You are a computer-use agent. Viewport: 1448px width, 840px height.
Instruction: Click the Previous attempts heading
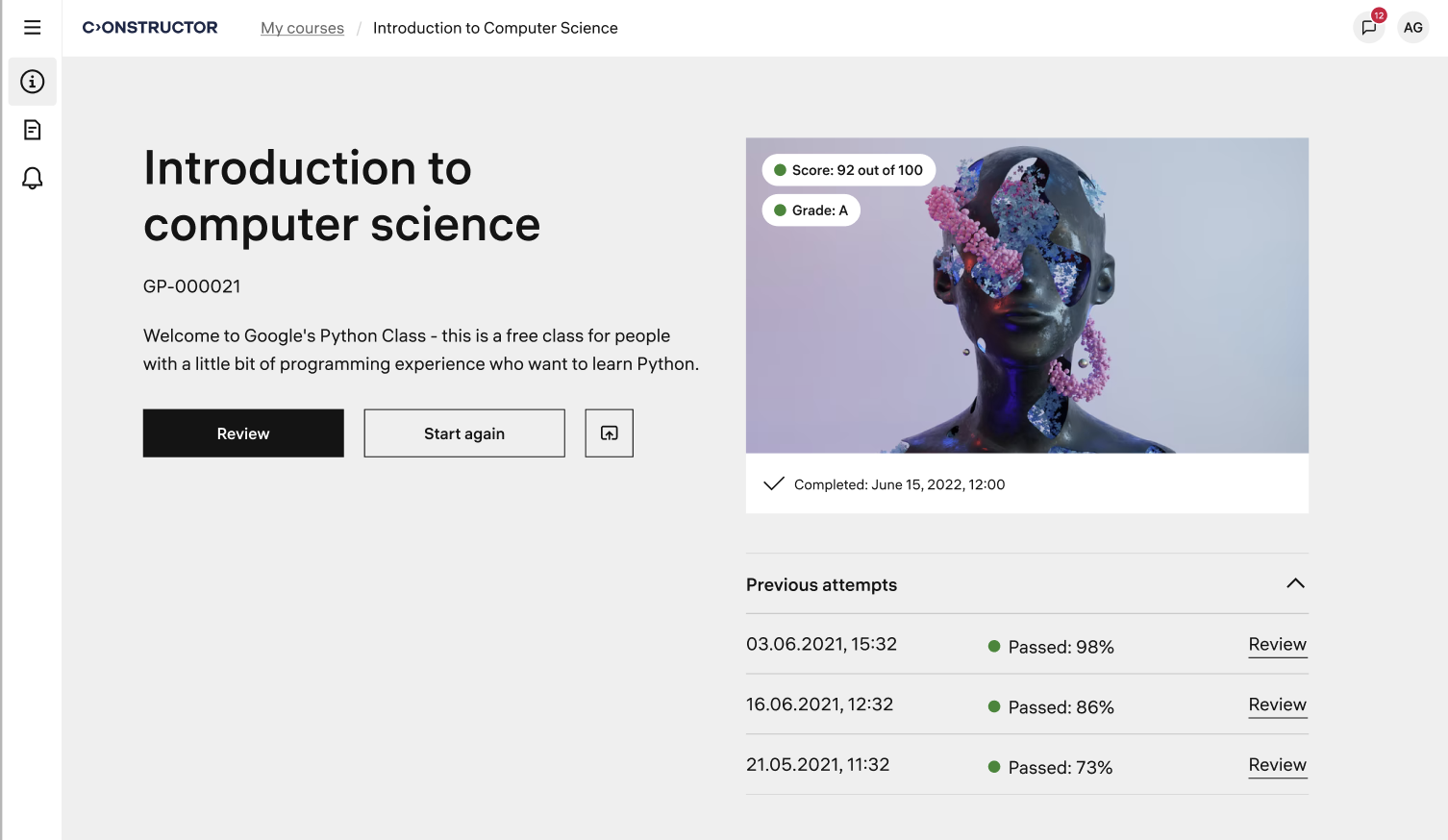point(821,585)
